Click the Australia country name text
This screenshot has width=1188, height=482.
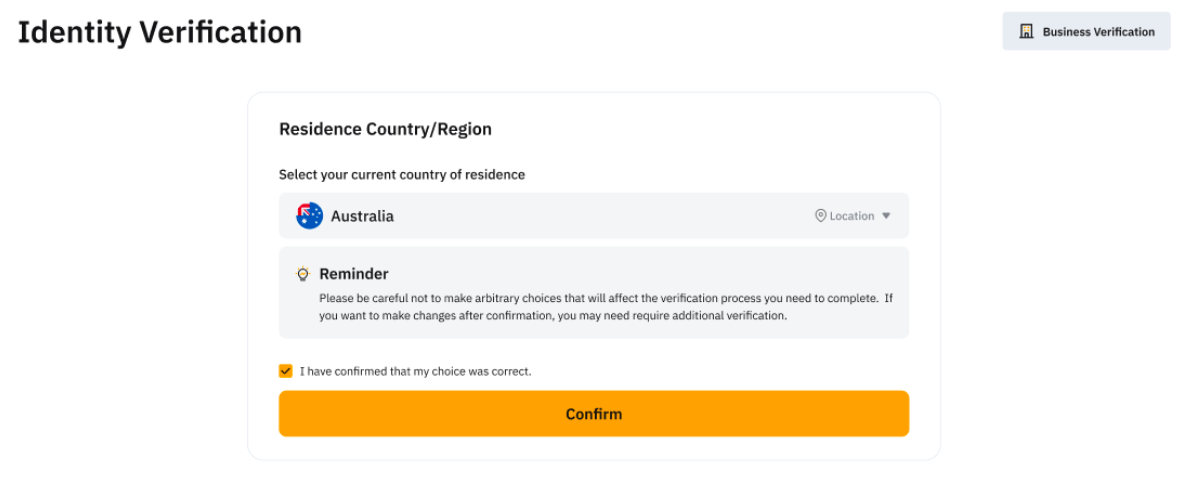coord(362,216)
